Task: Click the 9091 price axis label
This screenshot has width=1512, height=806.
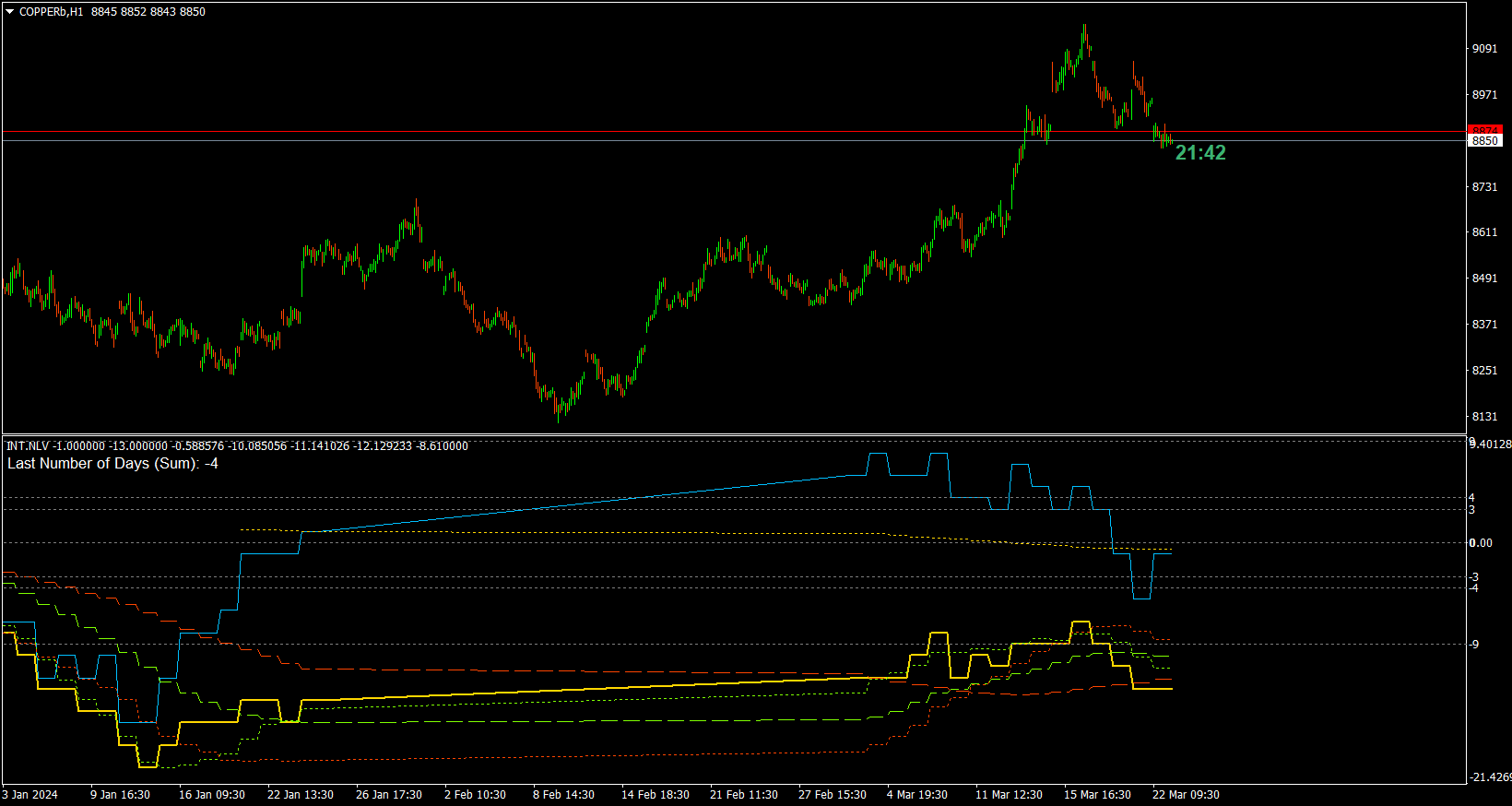Action: pyautogui.click(x=1484, y=49)
